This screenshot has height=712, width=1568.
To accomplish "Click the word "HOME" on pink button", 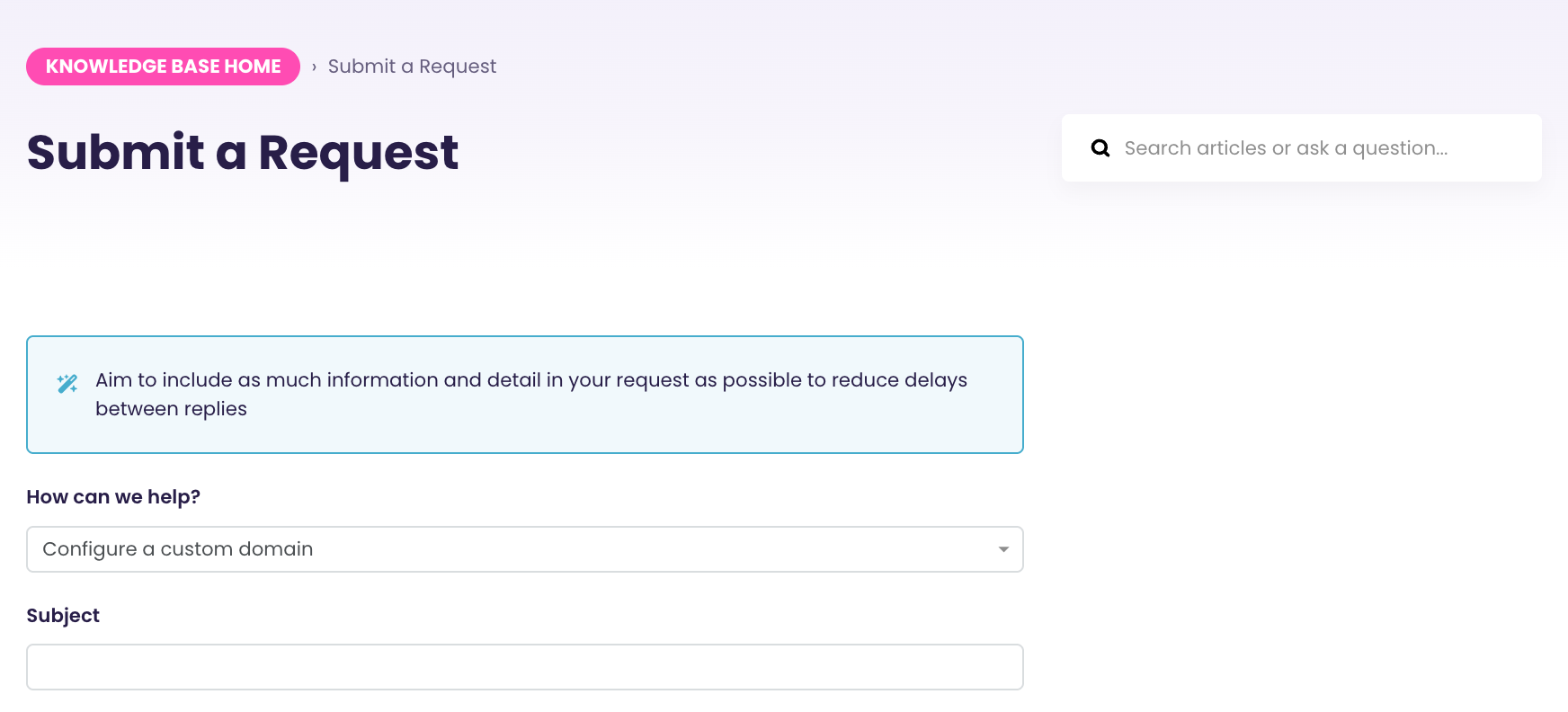I will tap(253, 67).
